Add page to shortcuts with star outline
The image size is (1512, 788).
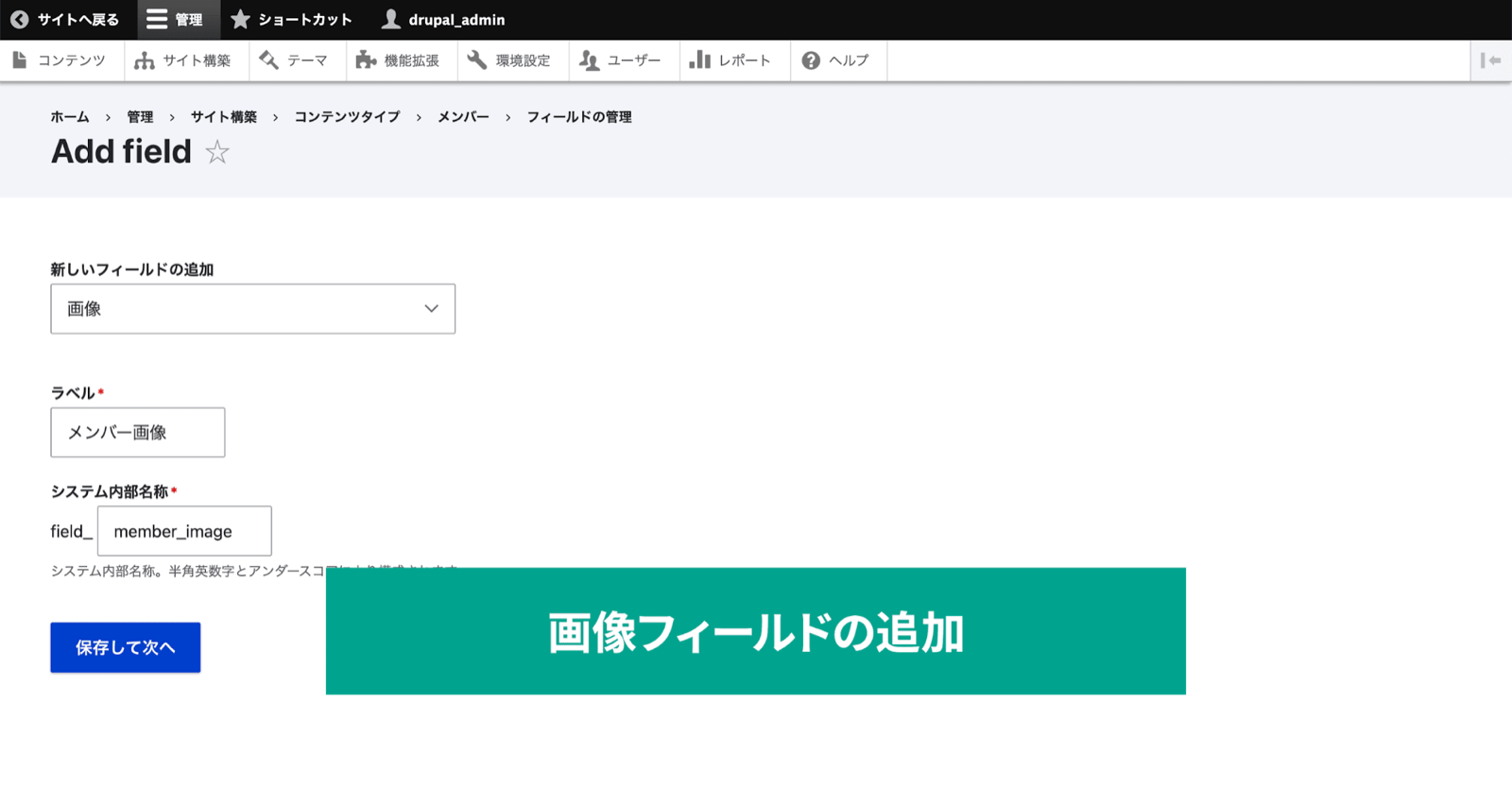click(x=217, y=152)
